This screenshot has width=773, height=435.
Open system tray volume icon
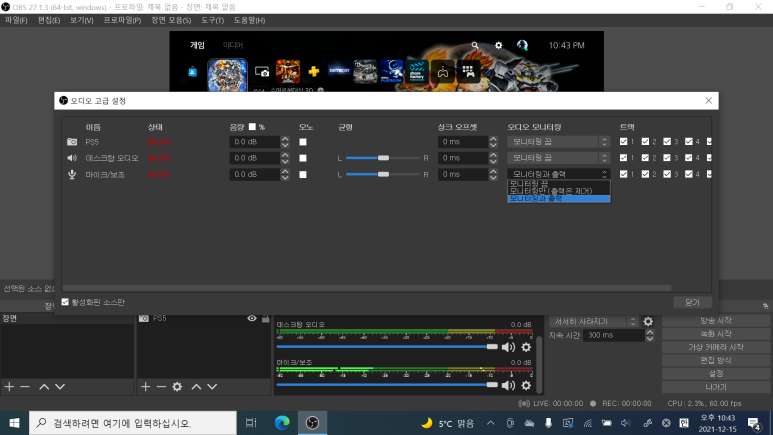[626, 423]
